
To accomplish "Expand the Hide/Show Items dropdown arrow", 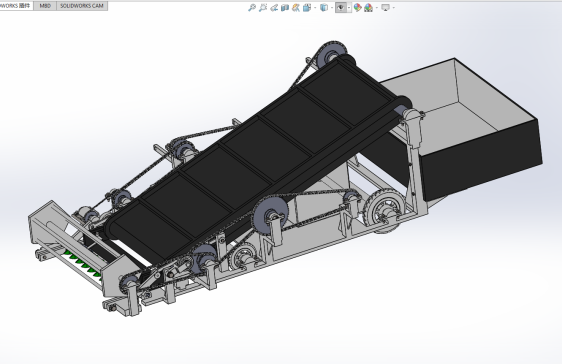I will pyautogui.click(x=349, y=8).
